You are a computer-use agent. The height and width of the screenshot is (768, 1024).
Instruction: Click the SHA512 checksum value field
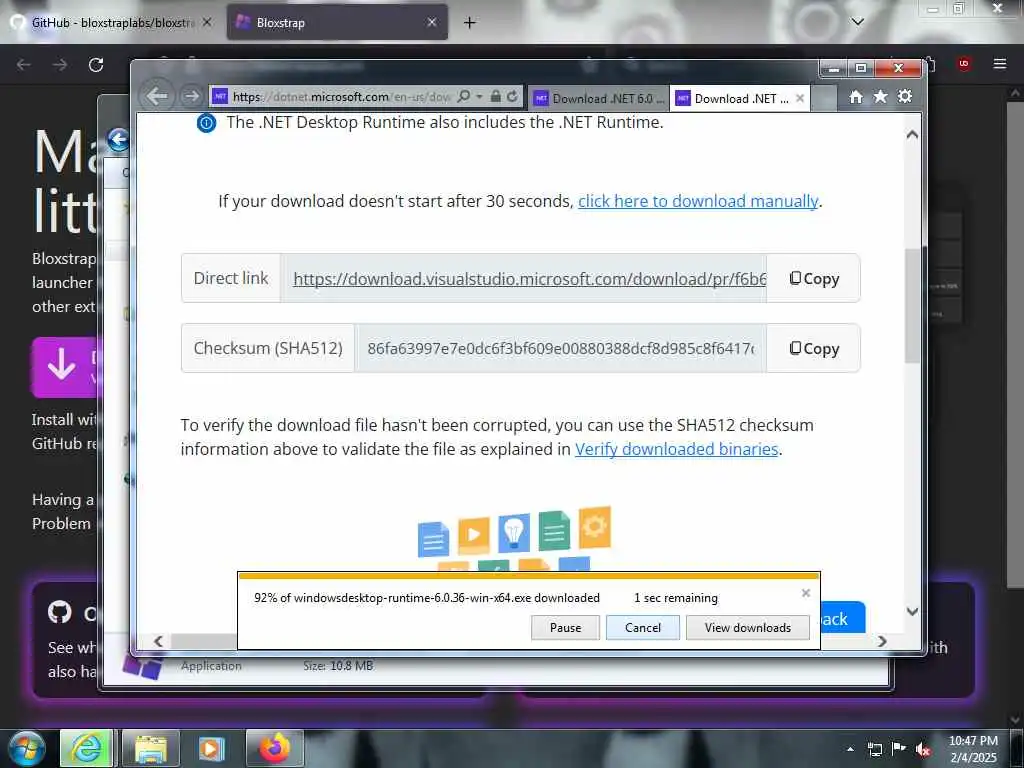tap(560, 349)
